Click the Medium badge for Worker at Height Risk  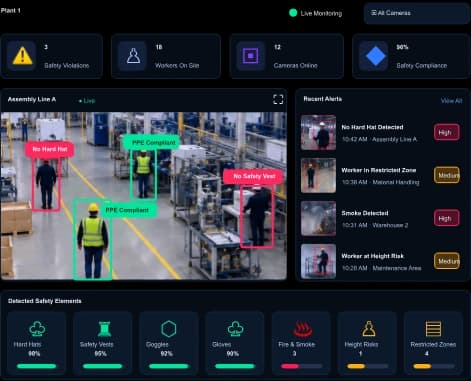(x=447, y=261)
